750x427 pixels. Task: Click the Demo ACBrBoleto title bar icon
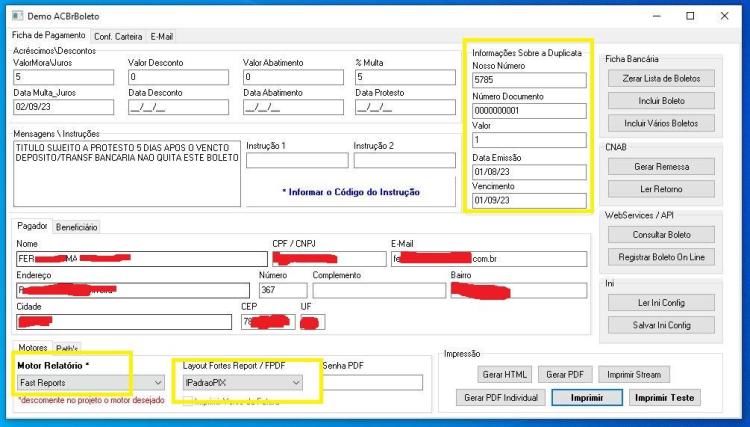pyautogui.click(x=18, y=16)
